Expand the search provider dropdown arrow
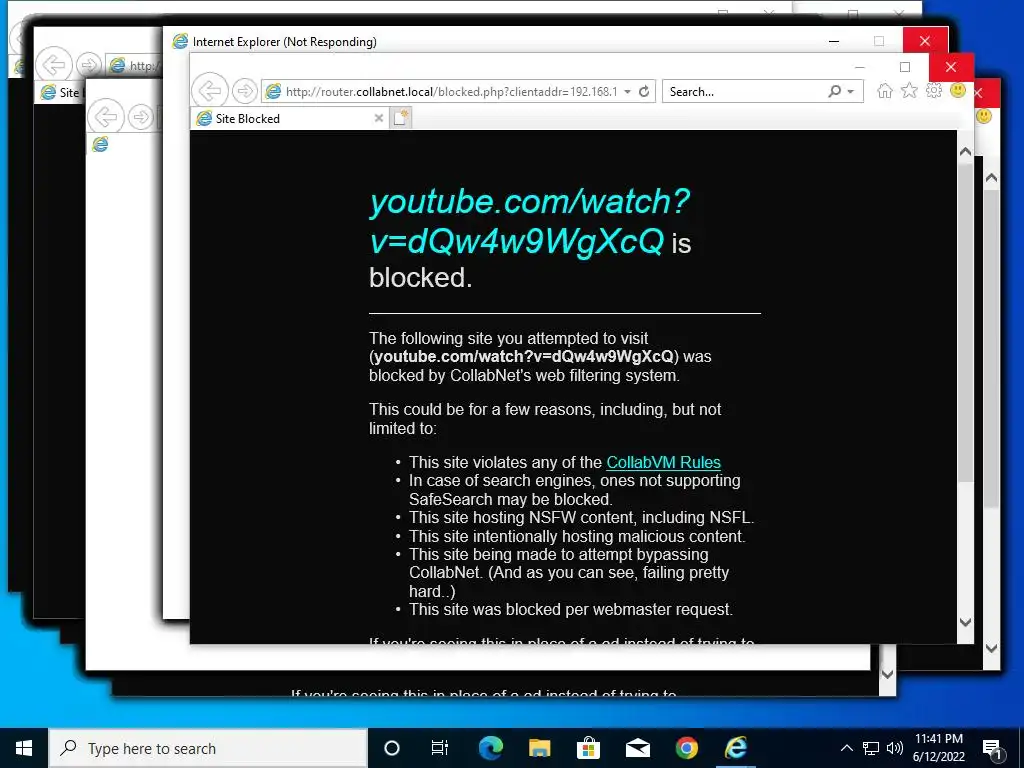 click(850, 91)
